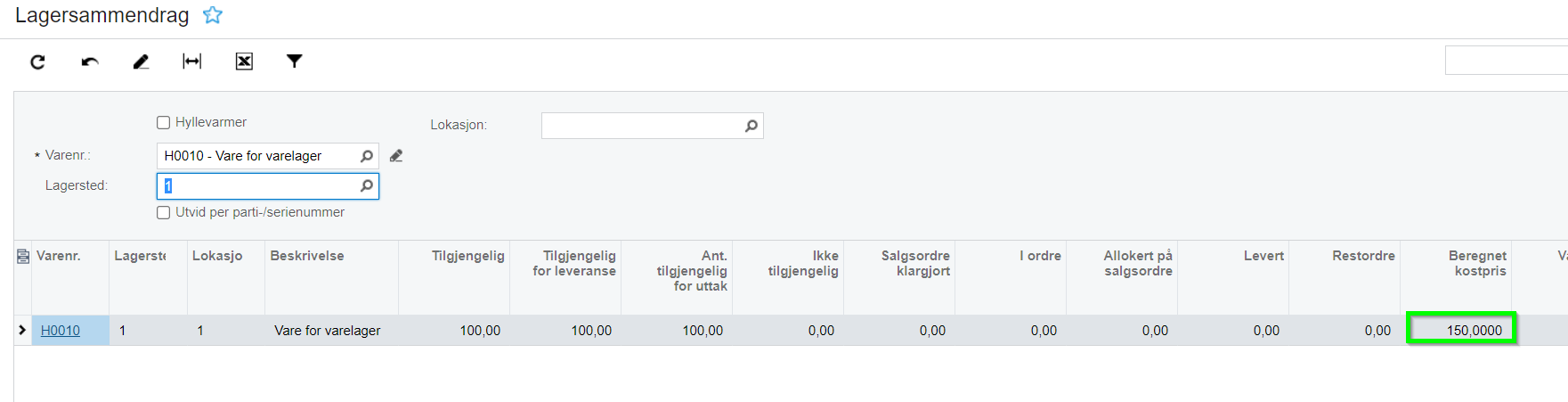Click the Lagersted input field
Screen dimensions: 1568x402
(x=268, y=185)
